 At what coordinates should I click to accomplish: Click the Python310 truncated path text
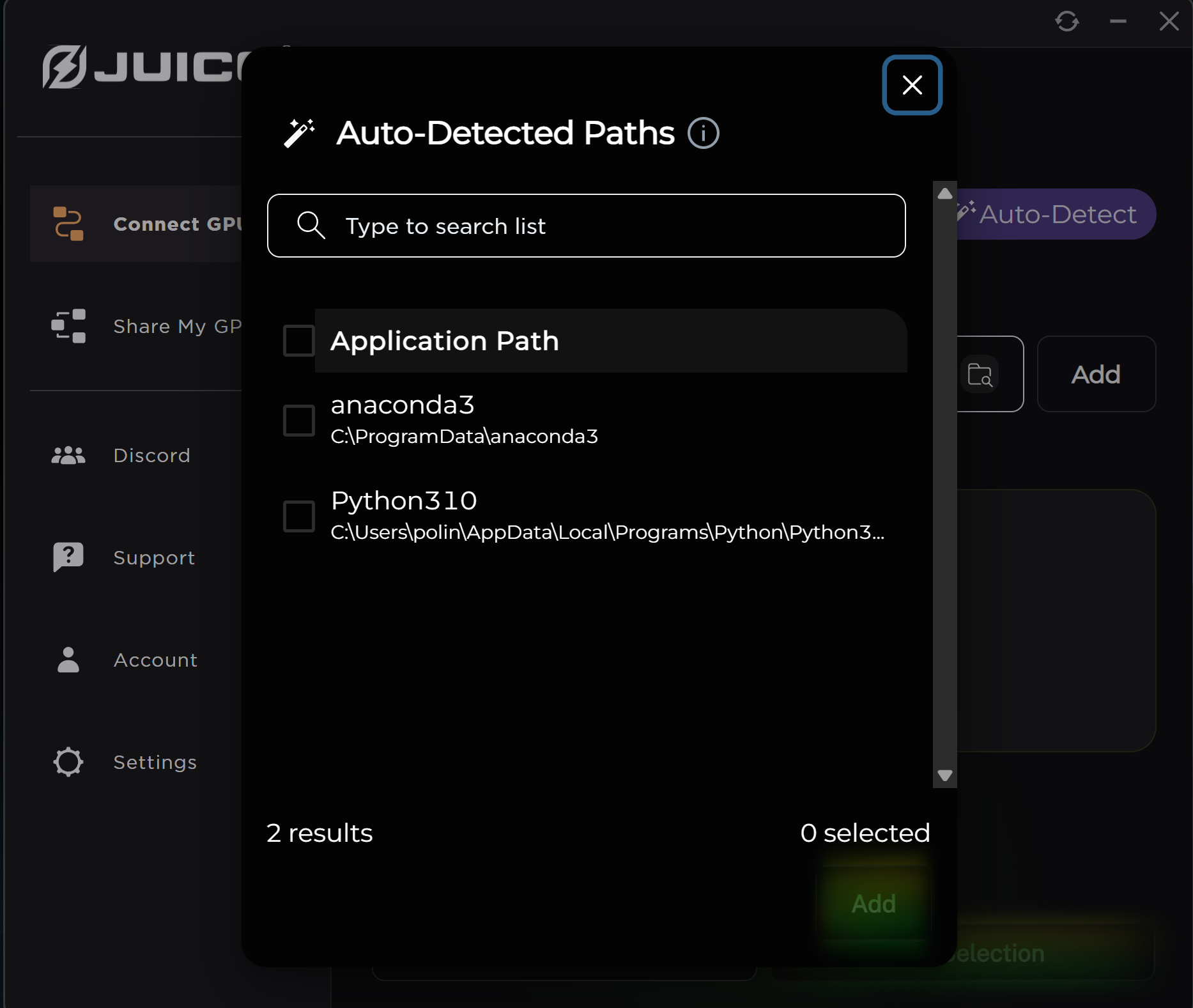point(608,532)
